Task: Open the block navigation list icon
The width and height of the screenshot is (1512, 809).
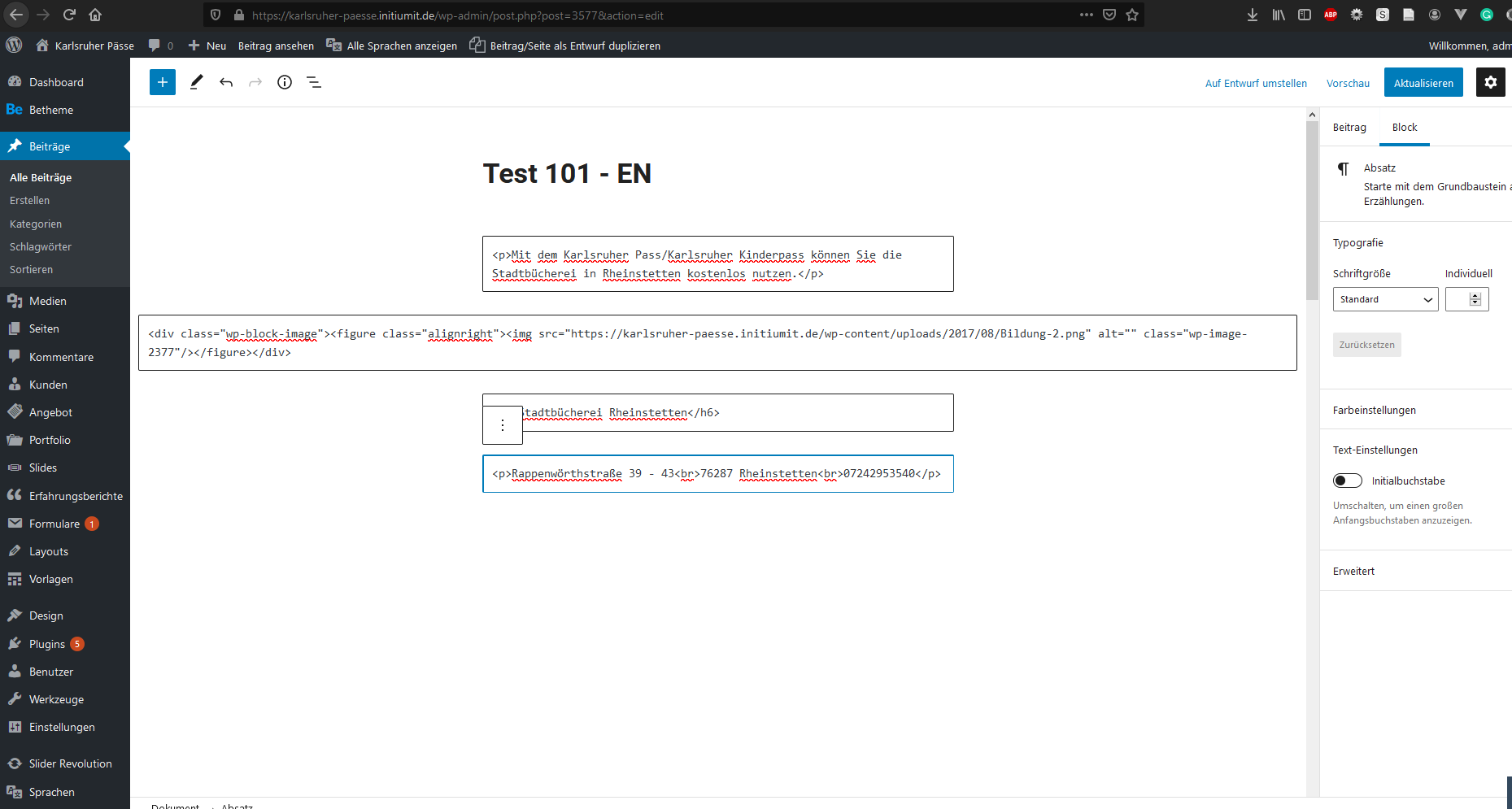Action: (x=314, y=82)
